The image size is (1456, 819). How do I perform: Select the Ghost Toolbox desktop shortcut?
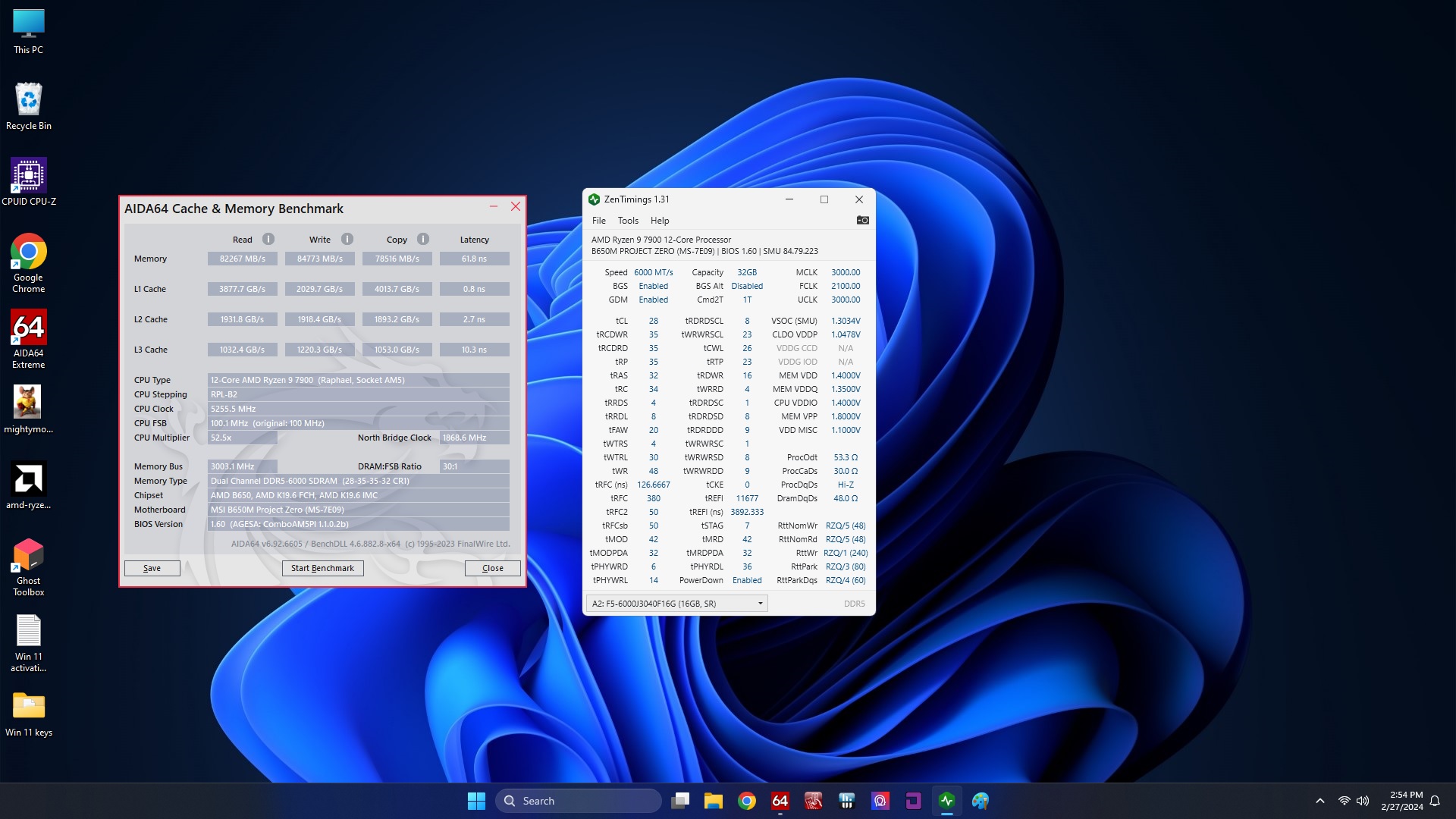pos(29,566)
